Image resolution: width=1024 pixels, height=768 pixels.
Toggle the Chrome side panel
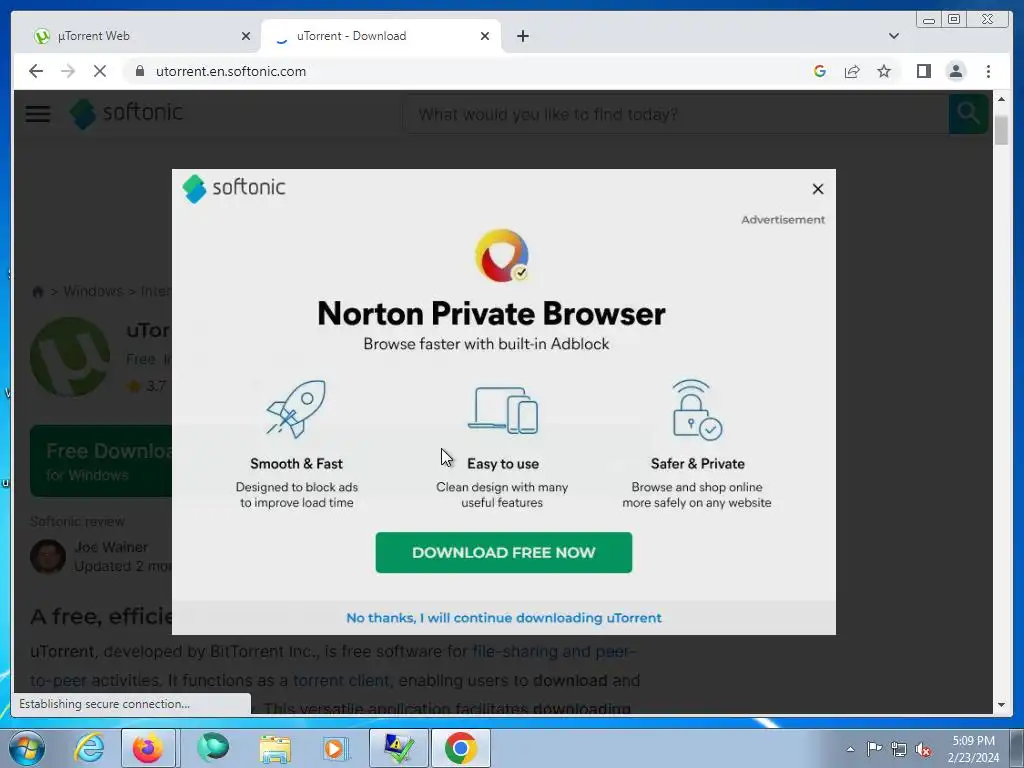[923, 71]
